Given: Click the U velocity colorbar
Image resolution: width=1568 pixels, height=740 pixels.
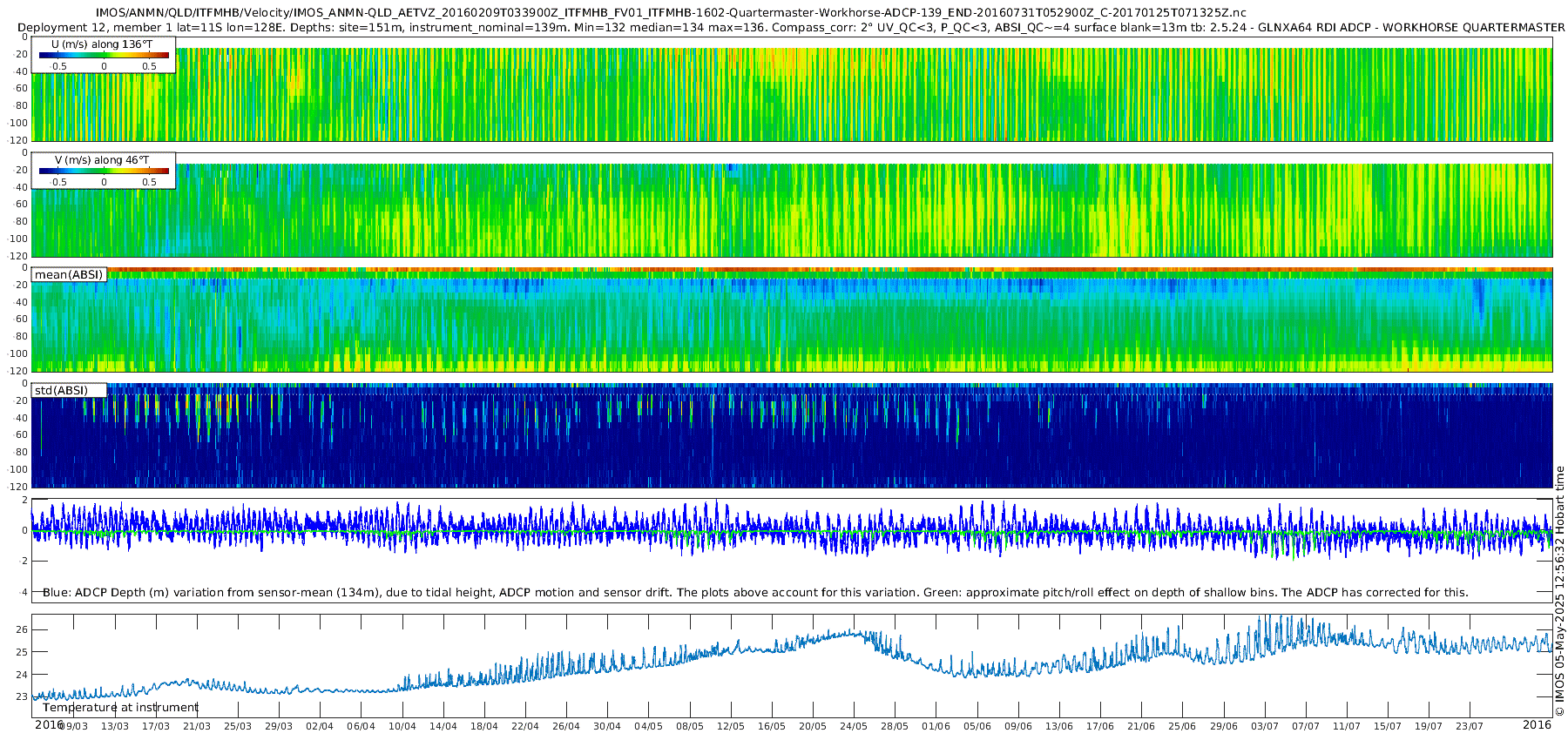Looking at the screenshot, I should (x=104, y=56).
